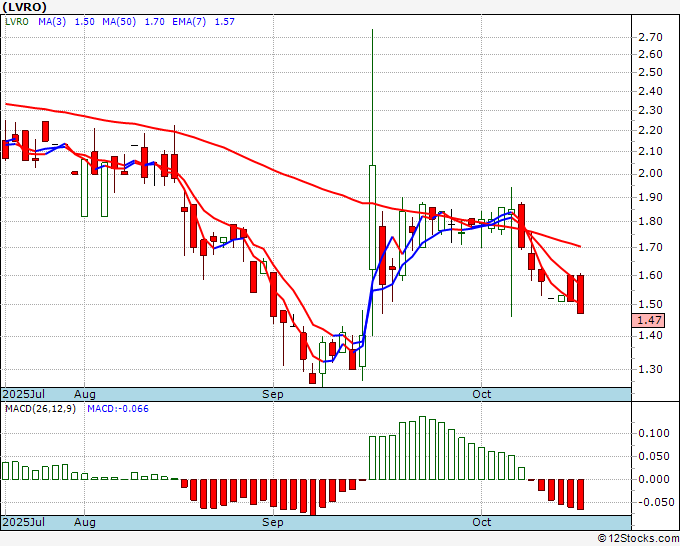Image resolution: width=680 pixels, height=546 pixels.
Task: Click the Aug label on price chart axis
Action: tap(85, 394)
